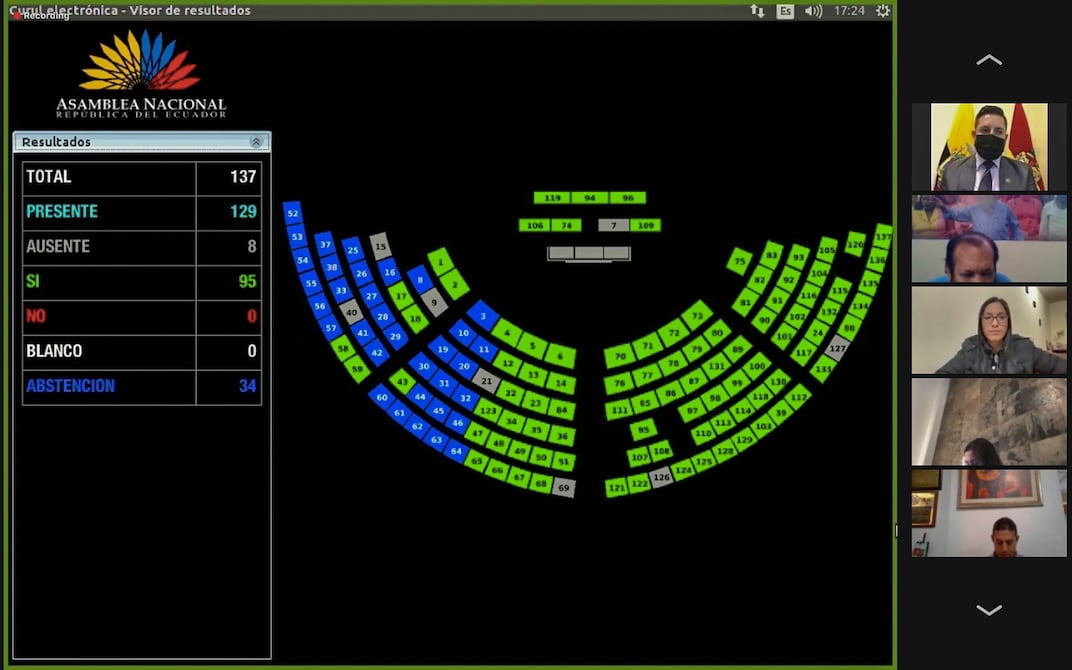Click green seat number 119
Viewport: 1072px width, 670px height.
pyautogui.click(x=551, y=198)
